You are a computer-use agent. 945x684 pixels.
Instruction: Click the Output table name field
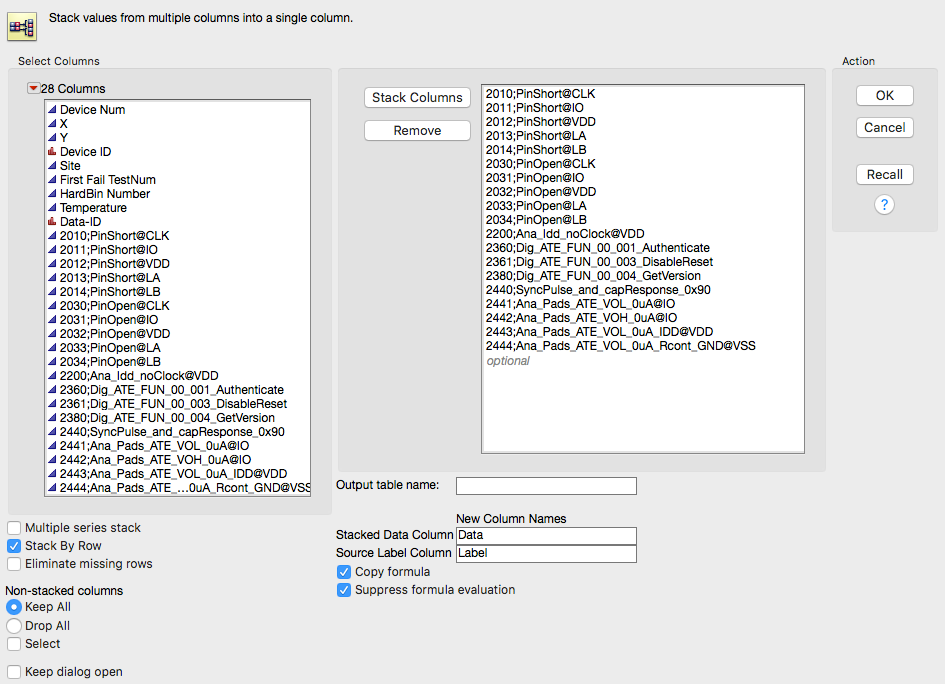click(x=546, y=486)
